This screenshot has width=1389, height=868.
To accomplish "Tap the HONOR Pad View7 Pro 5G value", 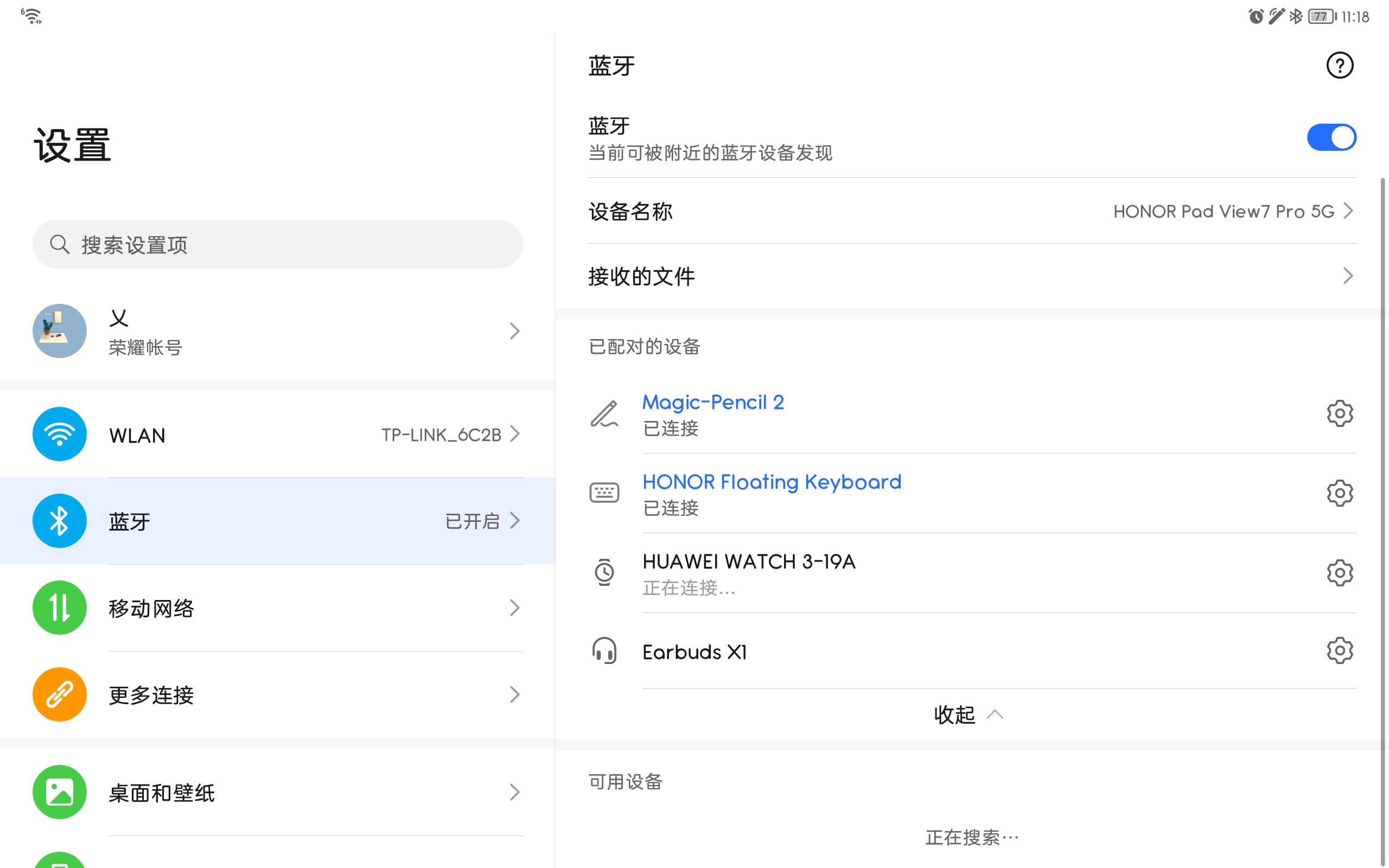I will [x=1224, y=212].
